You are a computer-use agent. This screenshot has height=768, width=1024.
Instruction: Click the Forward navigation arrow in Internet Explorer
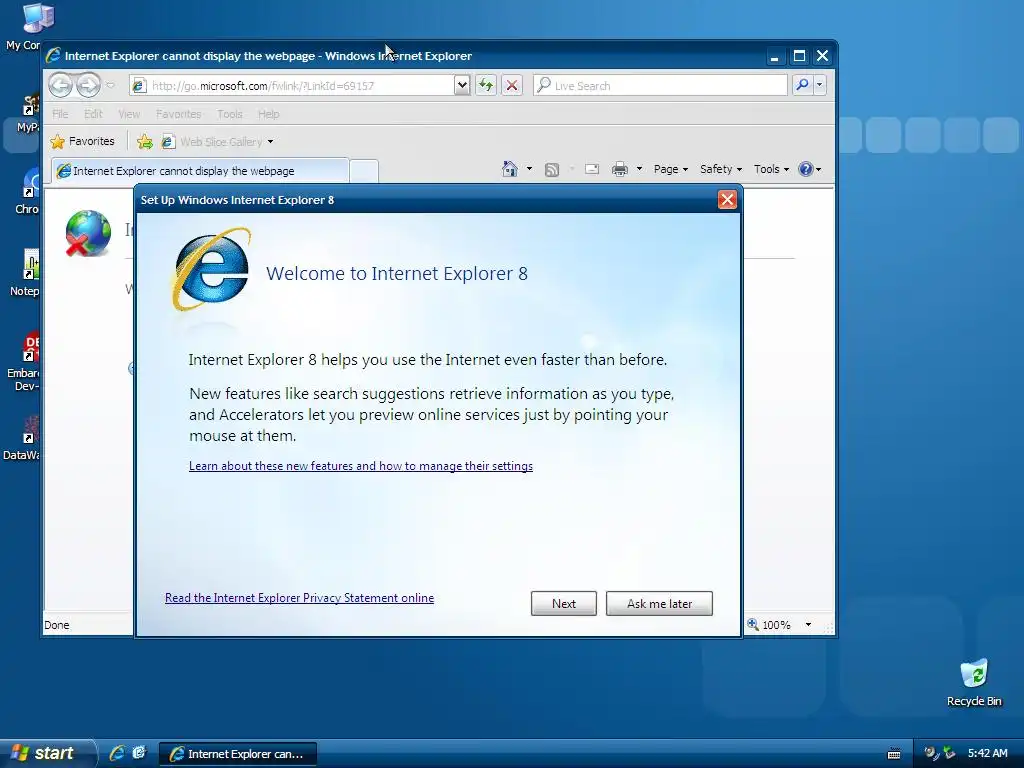coord(89,85)
